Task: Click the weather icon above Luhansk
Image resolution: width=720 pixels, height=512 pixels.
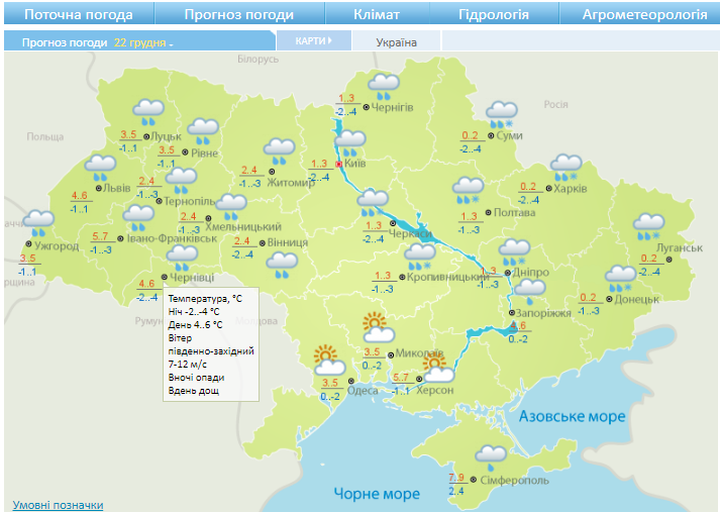Action: pos(650,226)
